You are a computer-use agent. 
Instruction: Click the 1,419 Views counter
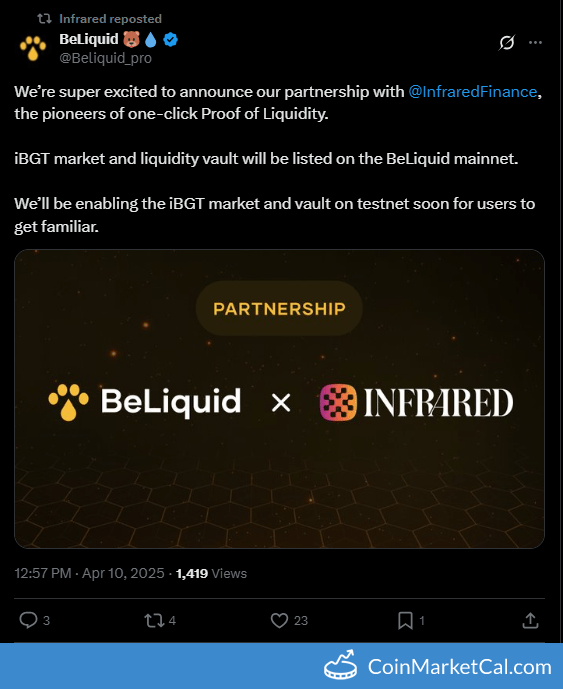click(x=211, y=573)
